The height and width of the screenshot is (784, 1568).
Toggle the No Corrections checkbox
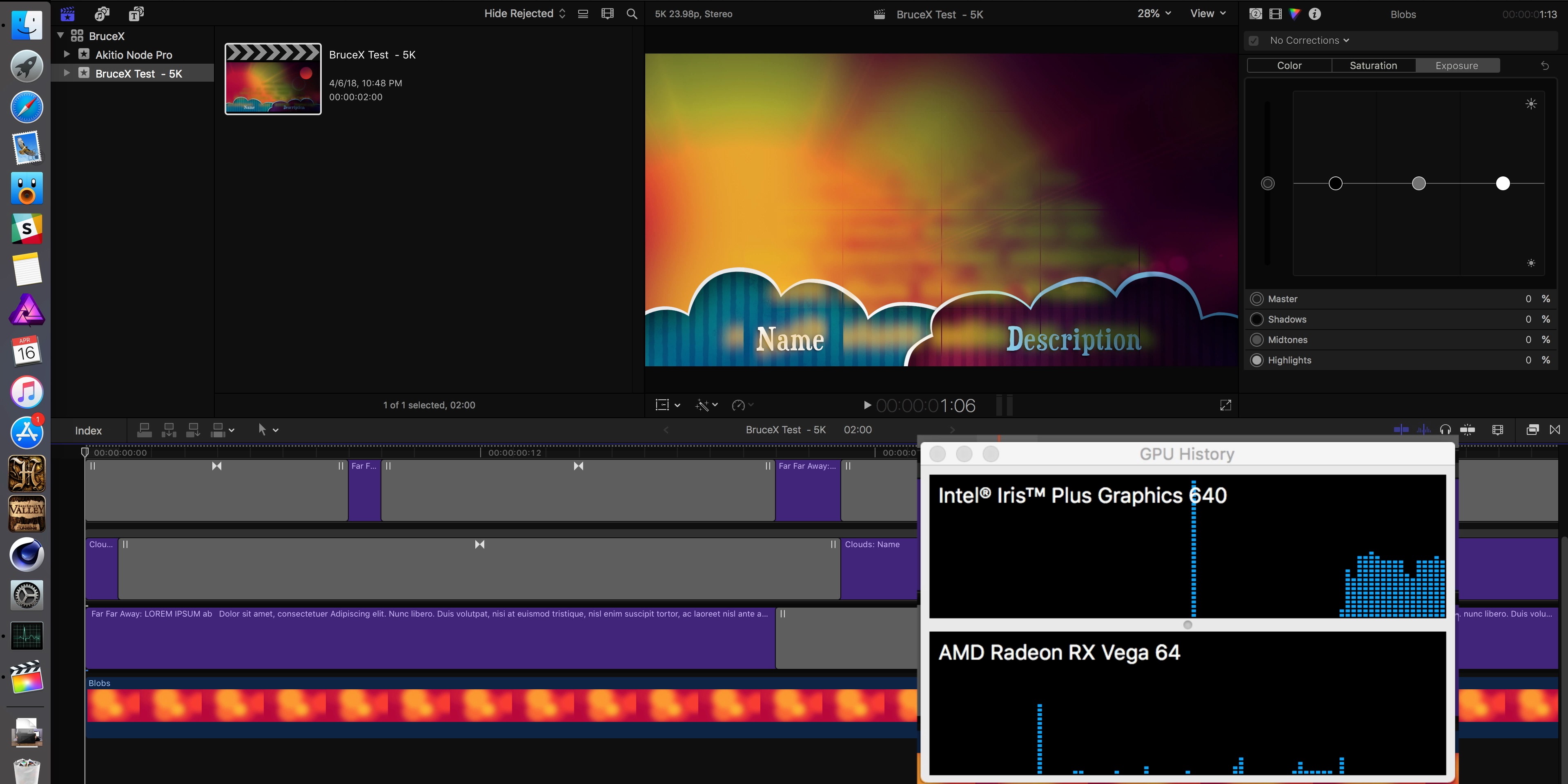(1254, 41)
